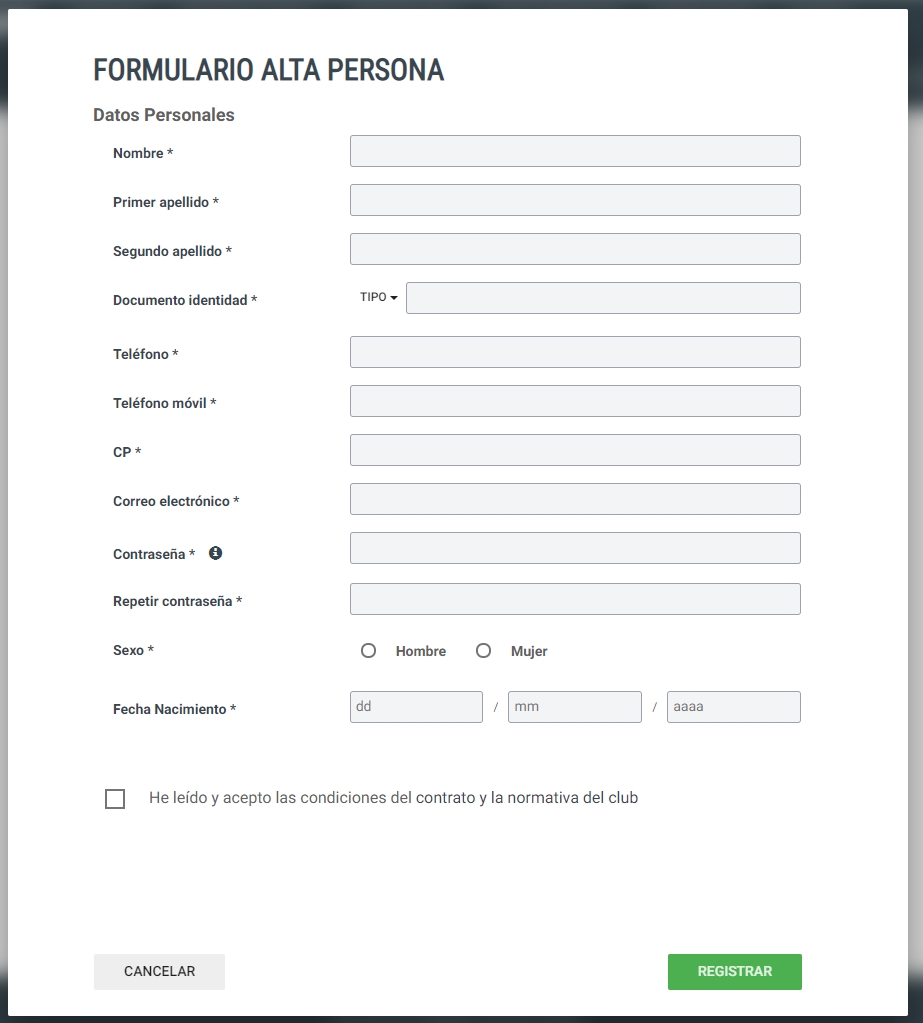Click the password info icon next to Contraseña
Image resolution: width=923 pixels, height=1023 pixels.
click(215, 553)
